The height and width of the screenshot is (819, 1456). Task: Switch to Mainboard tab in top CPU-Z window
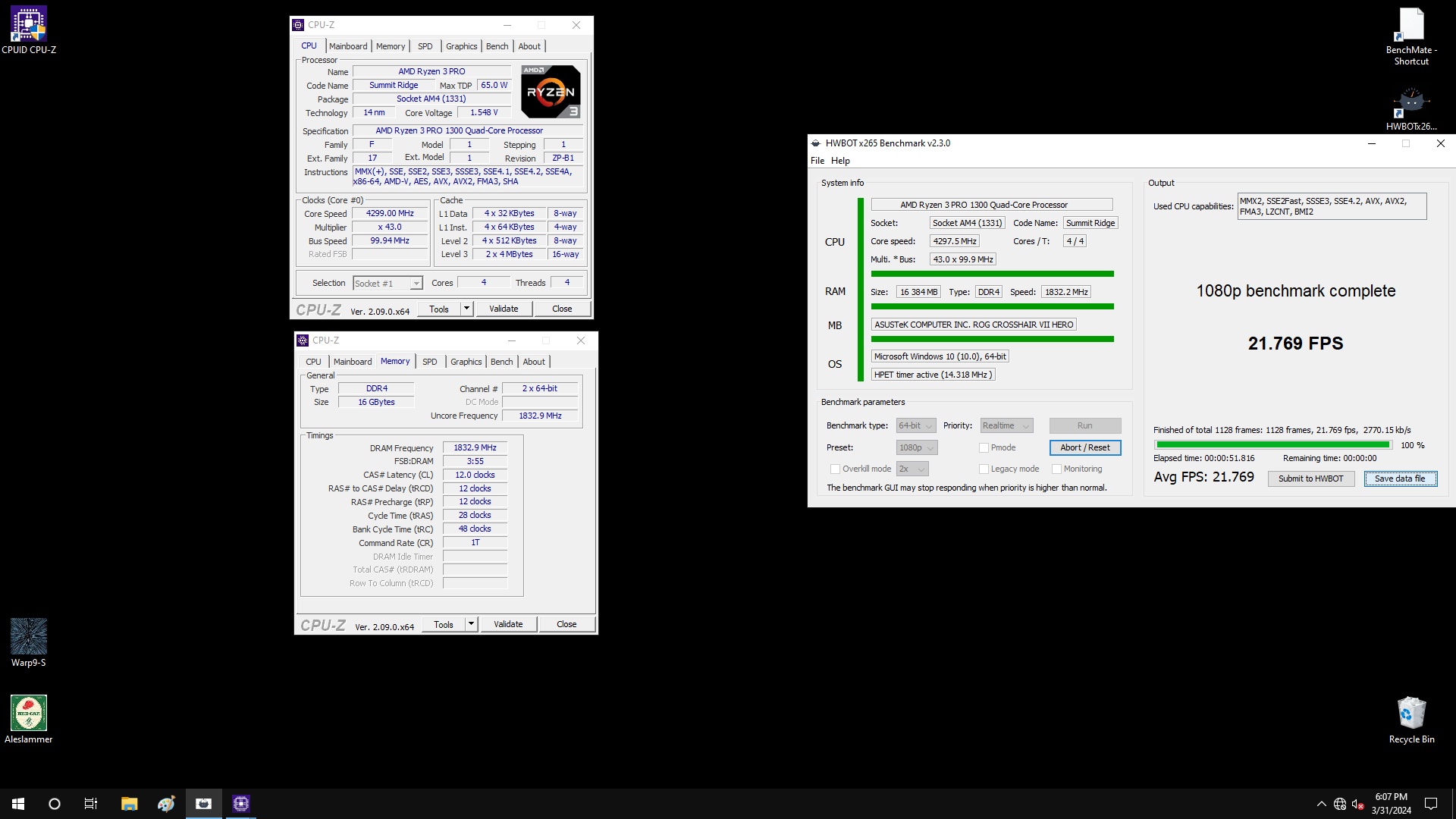pos(348,46)
